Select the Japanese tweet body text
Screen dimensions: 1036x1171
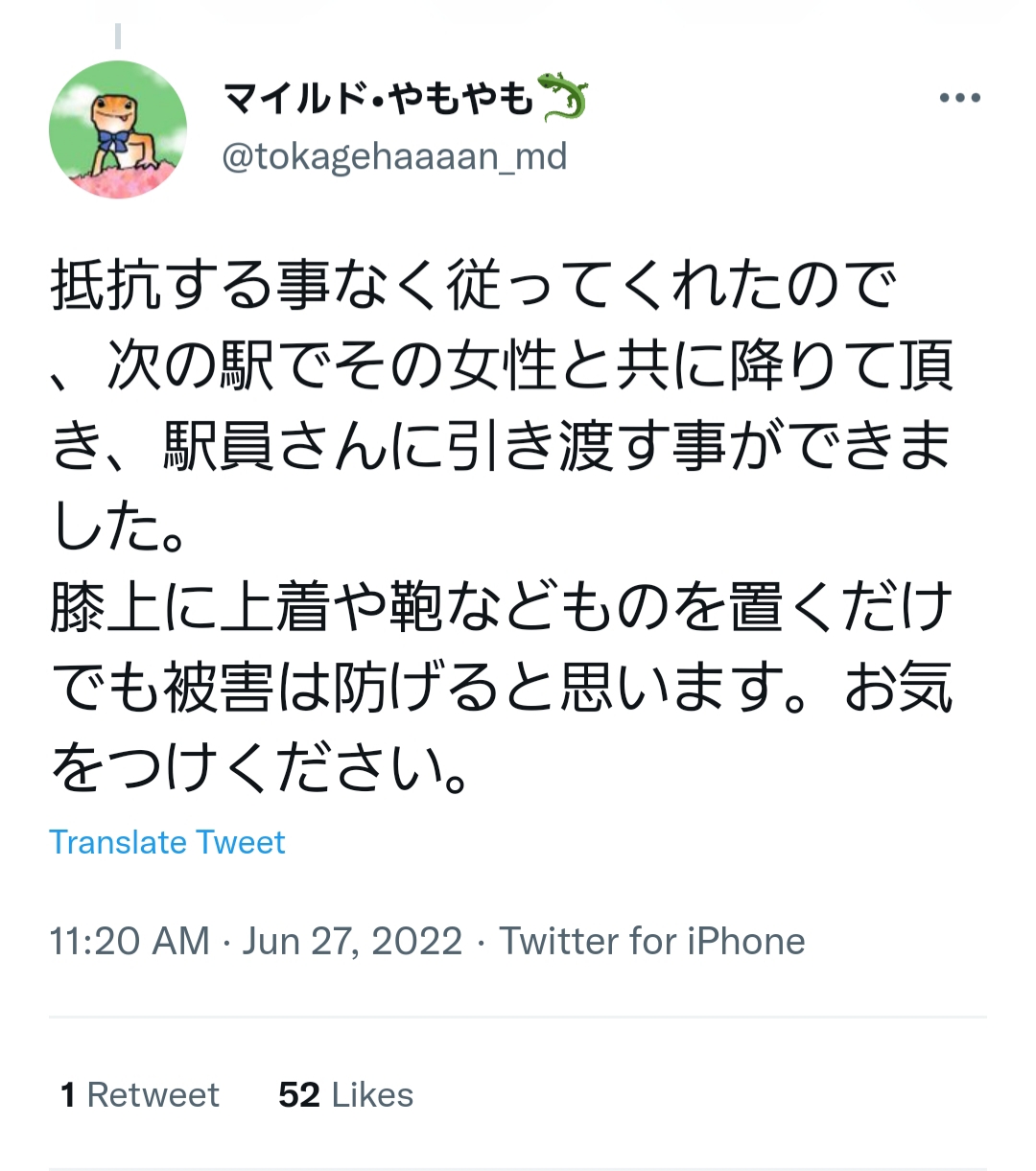coord(499,518)
